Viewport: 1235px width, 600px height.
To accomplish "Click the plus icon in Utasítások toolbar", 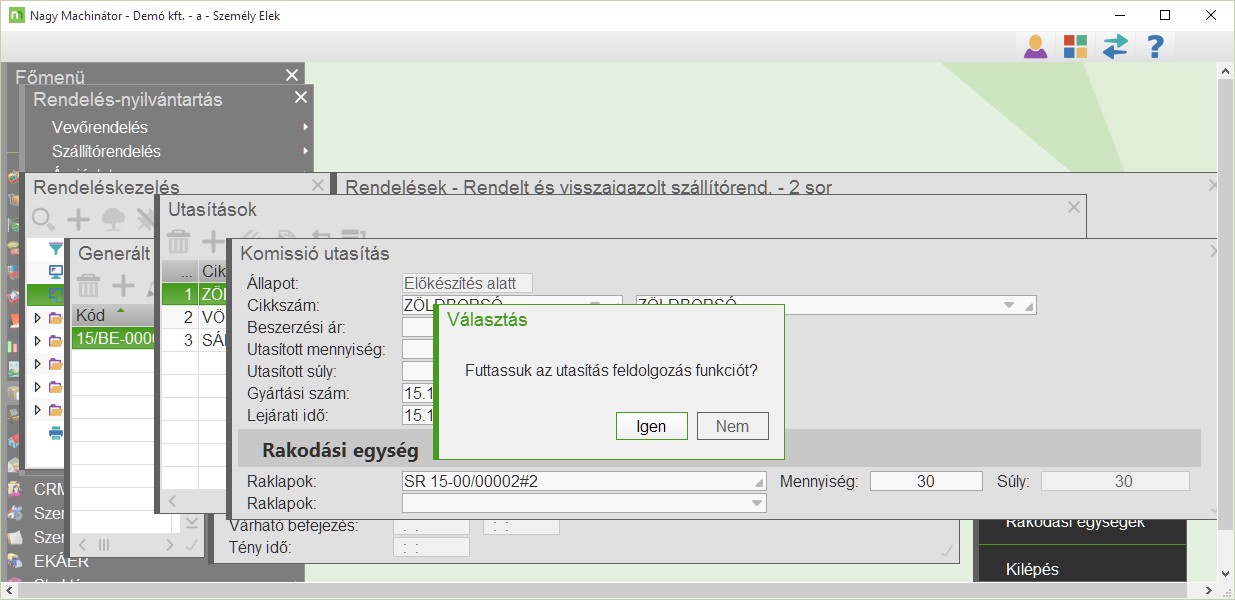I will (x=213, y=241).
